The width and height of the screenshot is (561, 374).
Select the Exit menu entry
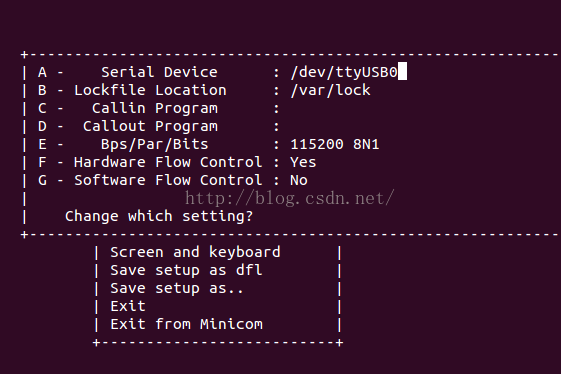point(128,306)
